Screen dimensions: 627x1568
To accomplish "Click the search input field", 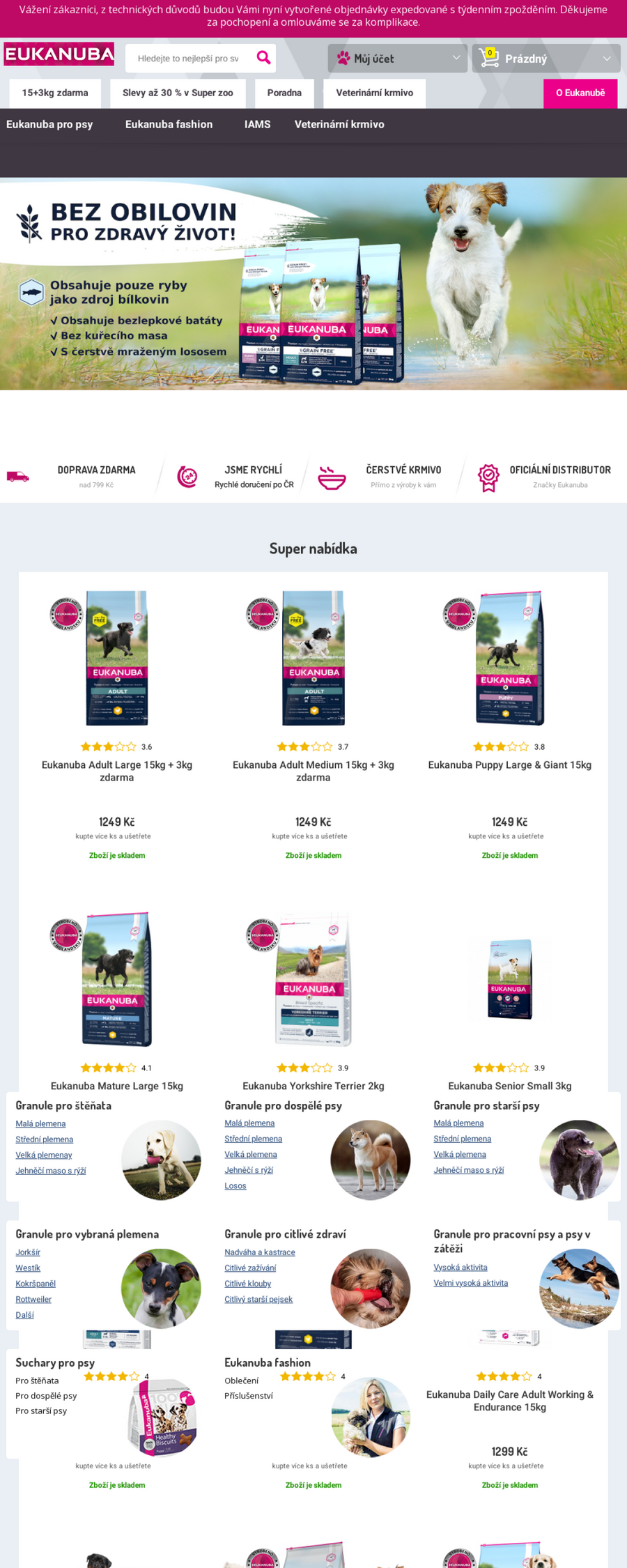I will (x=189, y=59).
